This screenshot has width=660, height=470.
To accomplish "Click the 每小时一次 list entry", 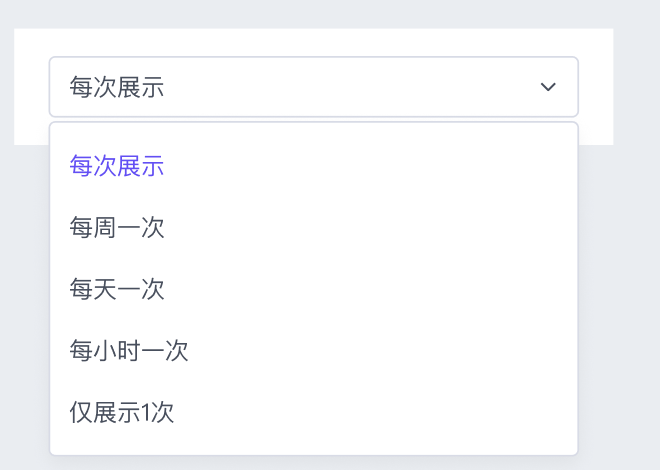I will pyautogui.click(x=129, y=351).
